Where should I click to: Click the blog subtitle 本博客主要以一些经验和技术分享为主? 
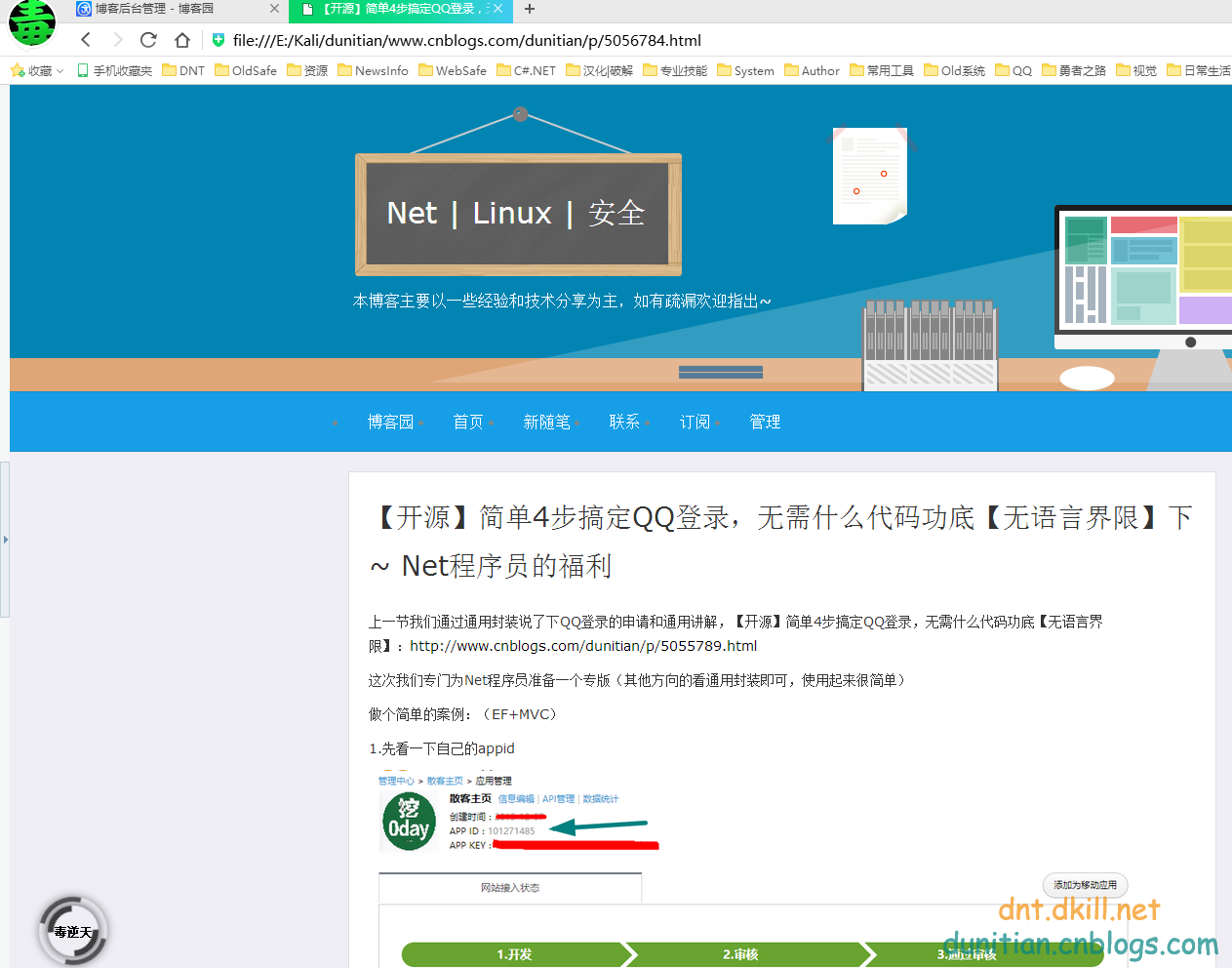(x=562, y=301)
